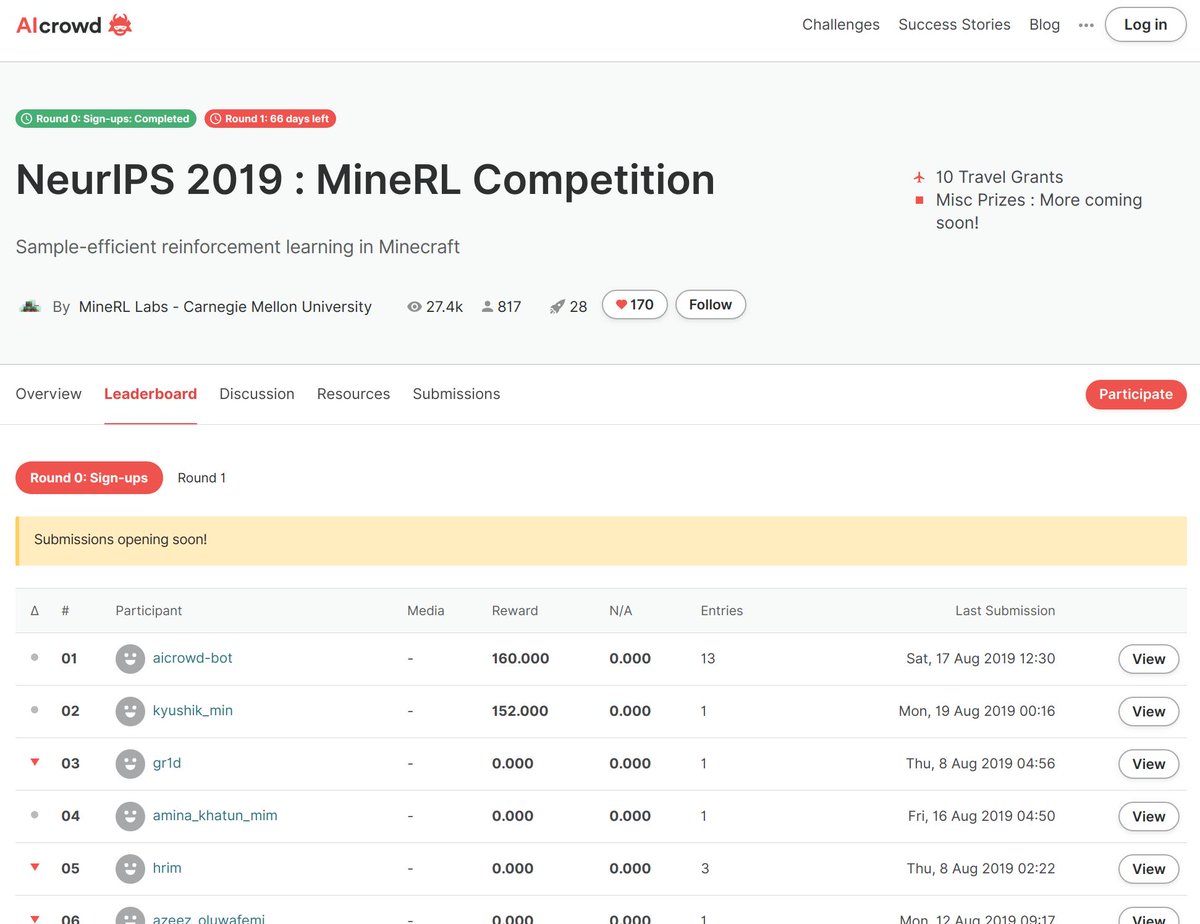The height and width of the screenshot is (924, 1200).
Task: Click the participants person icon
Action: point(487,307)
